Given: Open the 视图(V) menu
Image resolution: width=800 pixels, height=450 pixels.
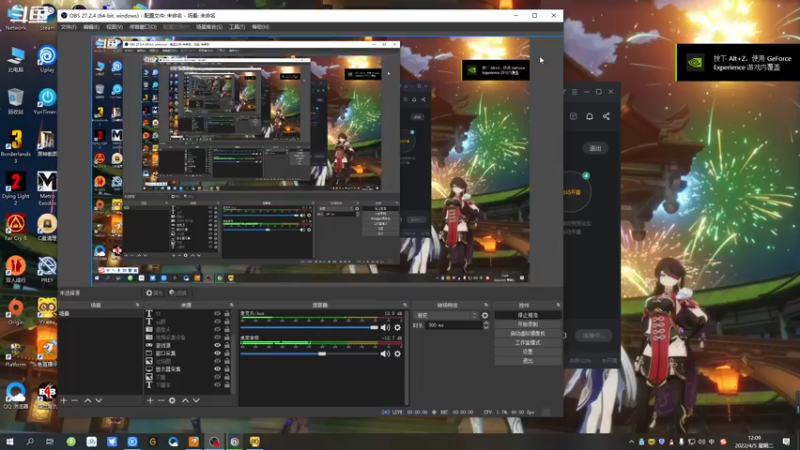Looking at the screenshot, I should [x=114, y=27].
